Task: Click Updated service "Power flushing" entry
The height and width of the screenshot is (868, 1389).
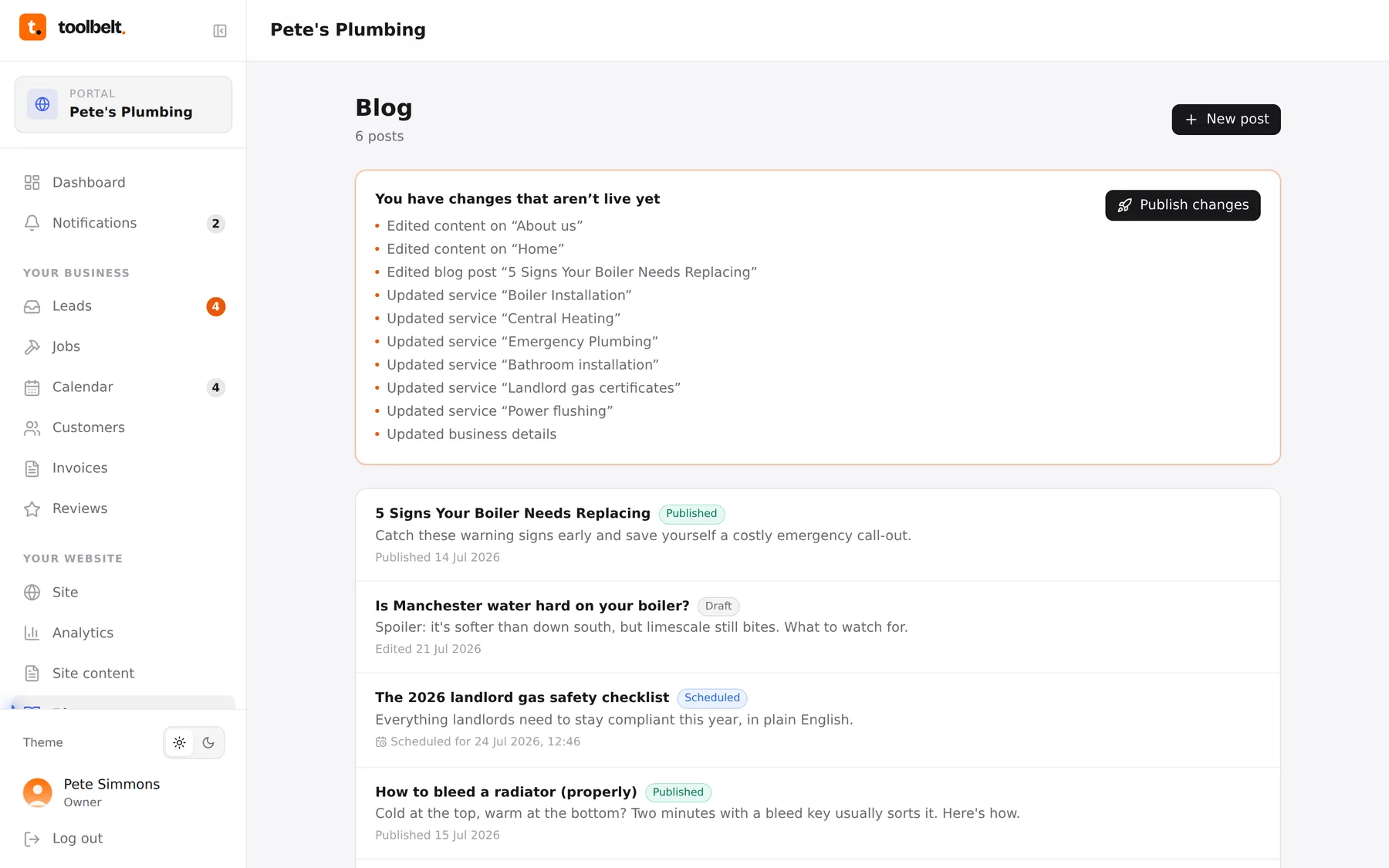Action: (500, 411)
